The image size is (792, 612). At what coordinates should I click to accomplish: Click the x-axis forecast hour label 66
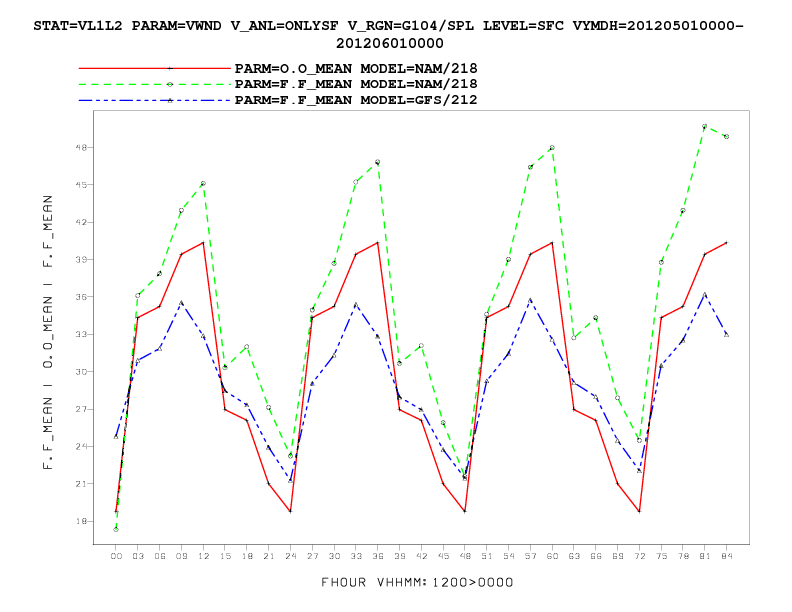point(596,556)
